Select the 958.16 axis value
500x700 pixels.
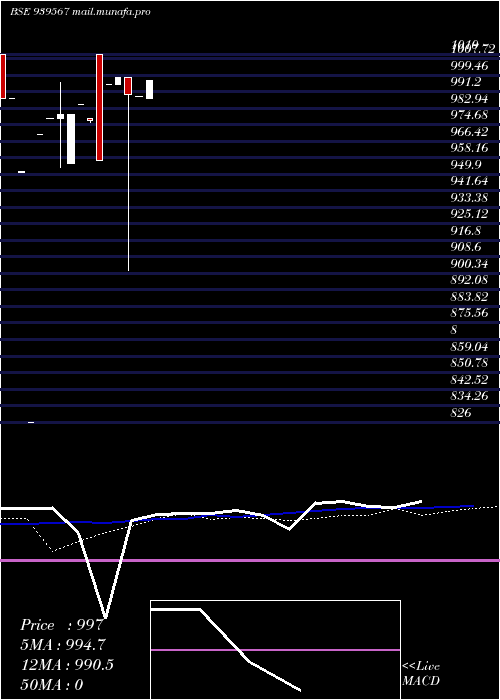[469, 148]
